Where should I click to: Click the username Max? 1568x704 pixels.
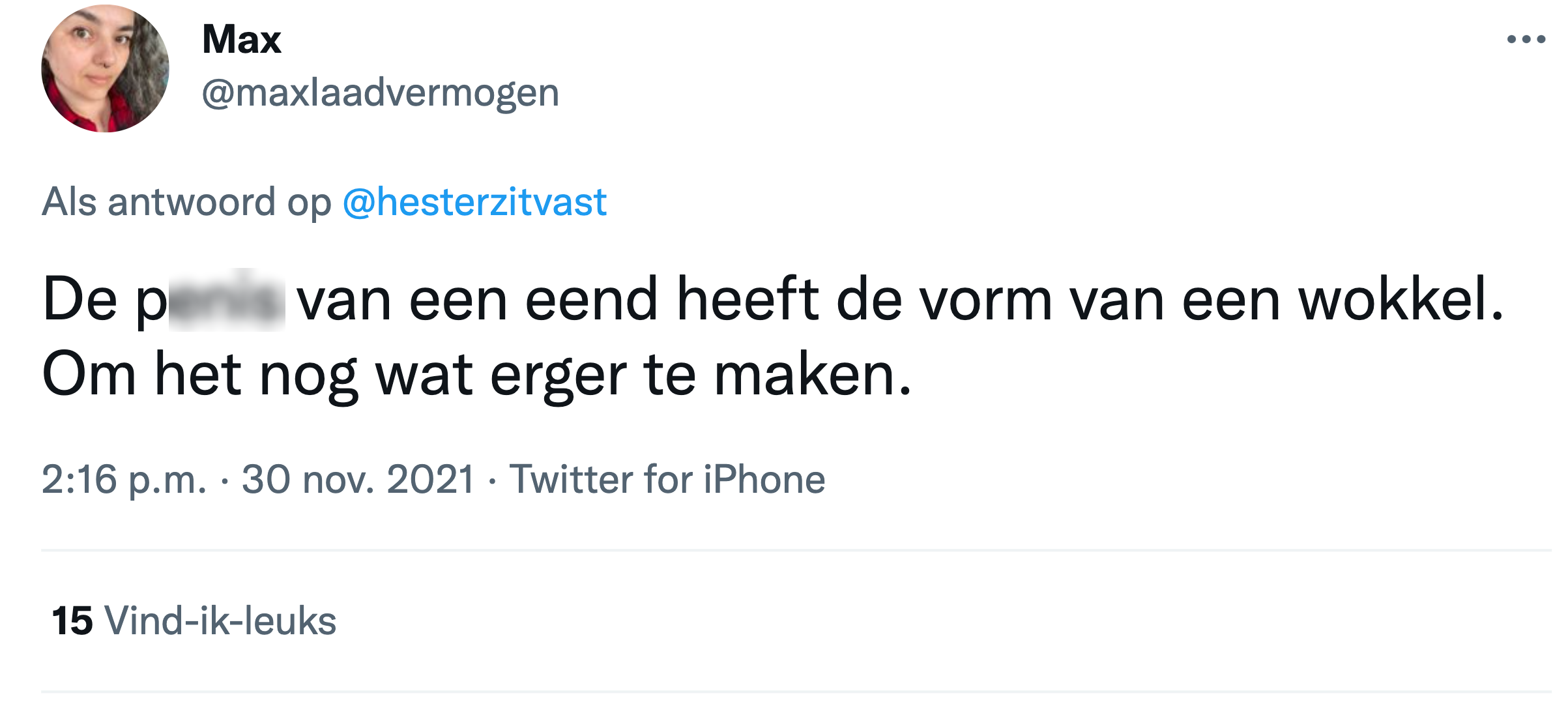(x=240, y=39)
